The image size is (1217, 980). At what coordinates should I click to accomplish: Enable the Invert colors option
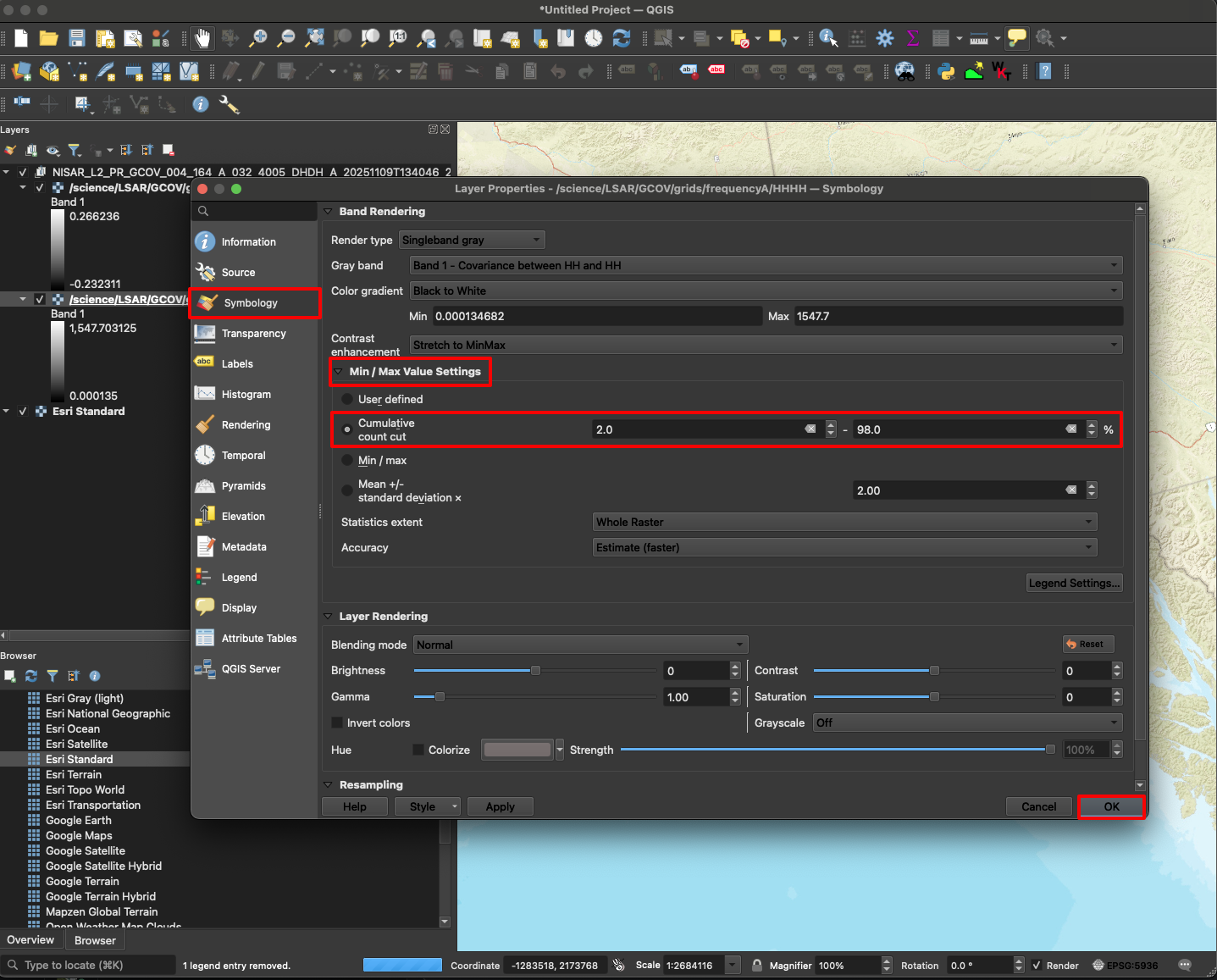pyautogui.click(x=336, y=723)
